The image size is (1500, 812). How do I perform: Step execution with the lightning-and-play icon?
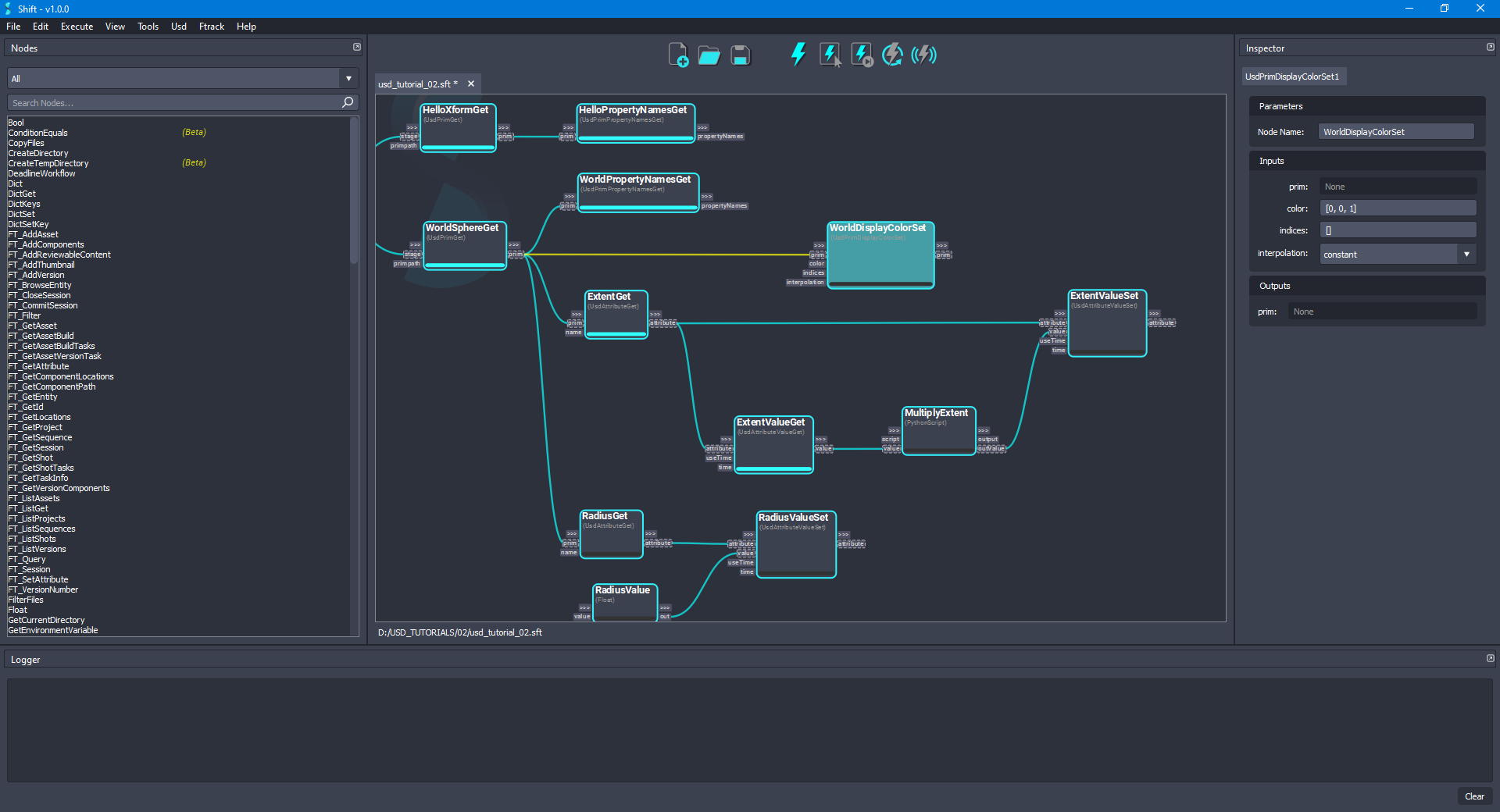click(x=860, y=54)
